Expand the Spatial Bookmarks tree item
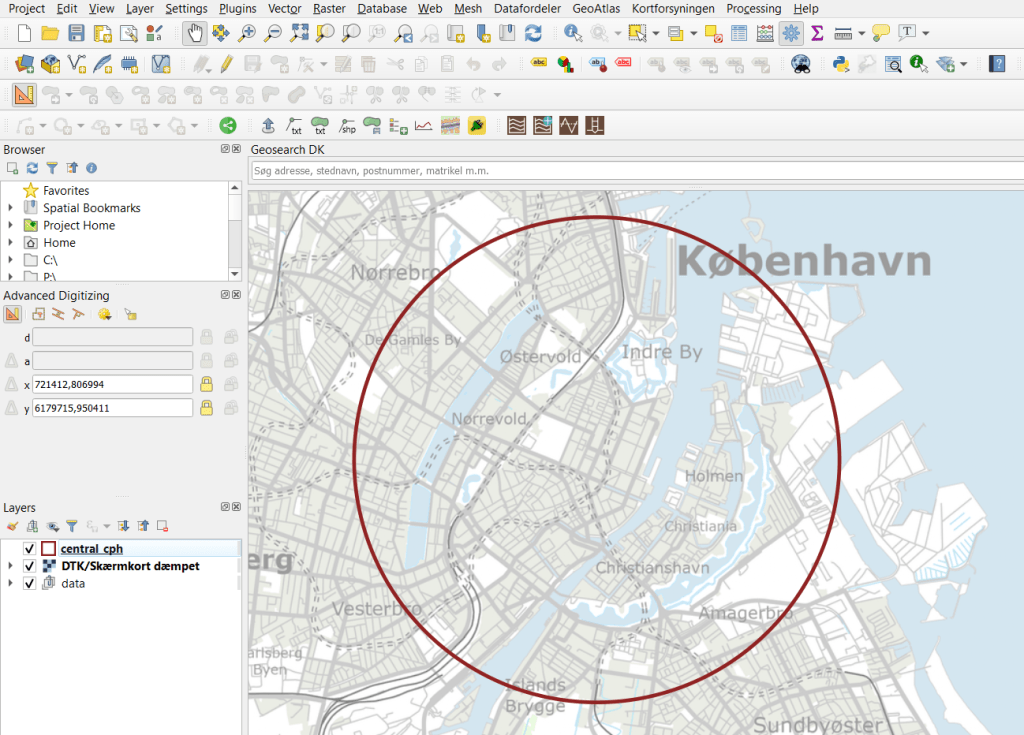The height and width of the screenshot is (735, 1024). pyautogui.click(x=10, y=208)
